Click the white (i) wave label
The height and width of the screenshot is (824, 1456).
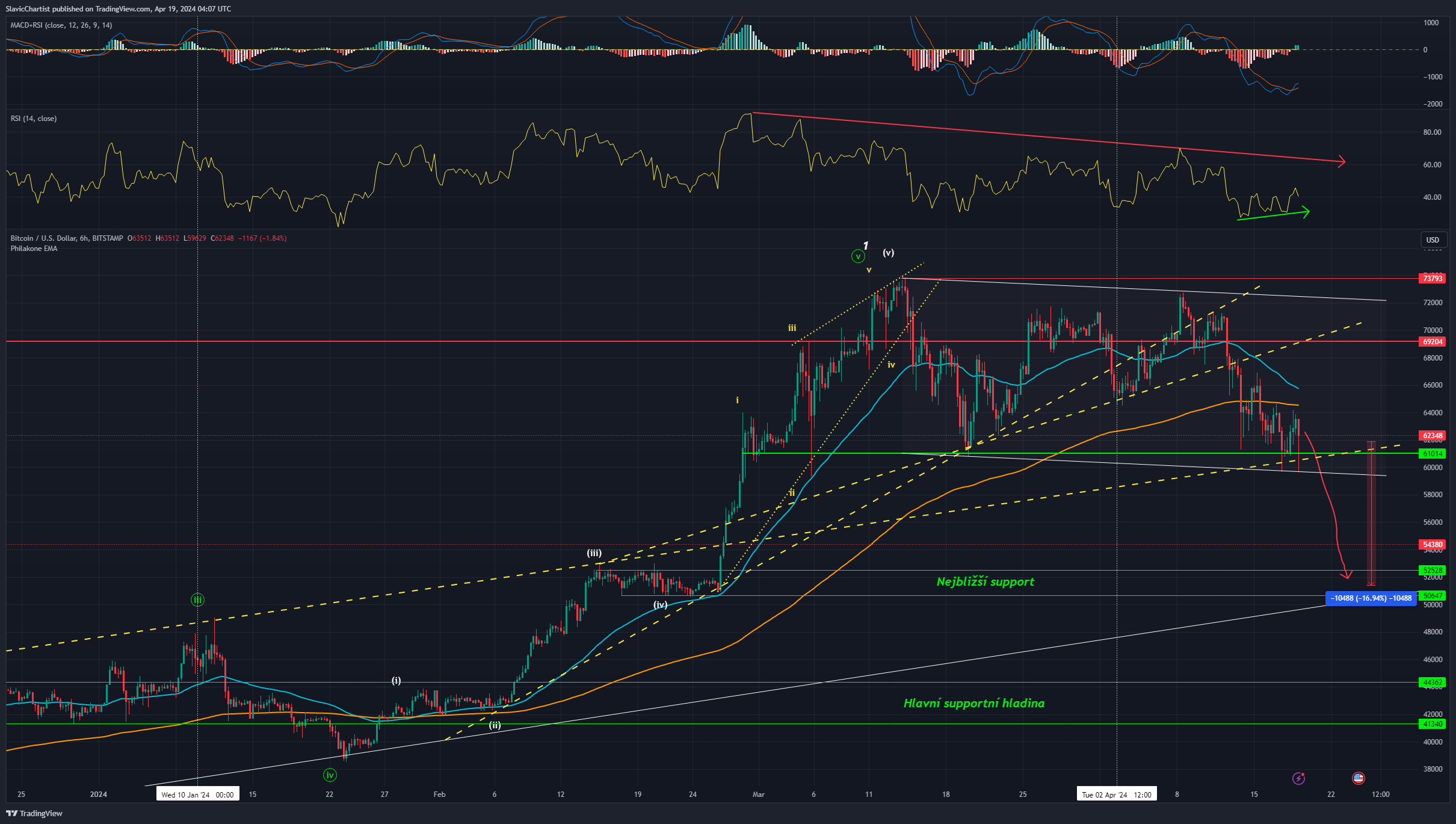[x=396, y=680]
